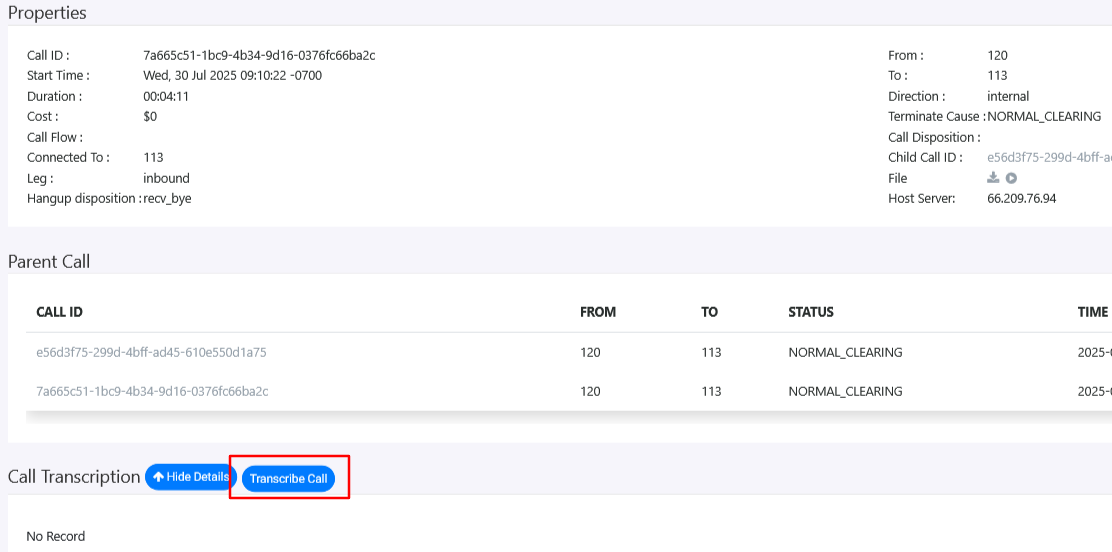Click the TIME column header
The width and height of the screenshot is (1112, 552).
coord(1092,312)
